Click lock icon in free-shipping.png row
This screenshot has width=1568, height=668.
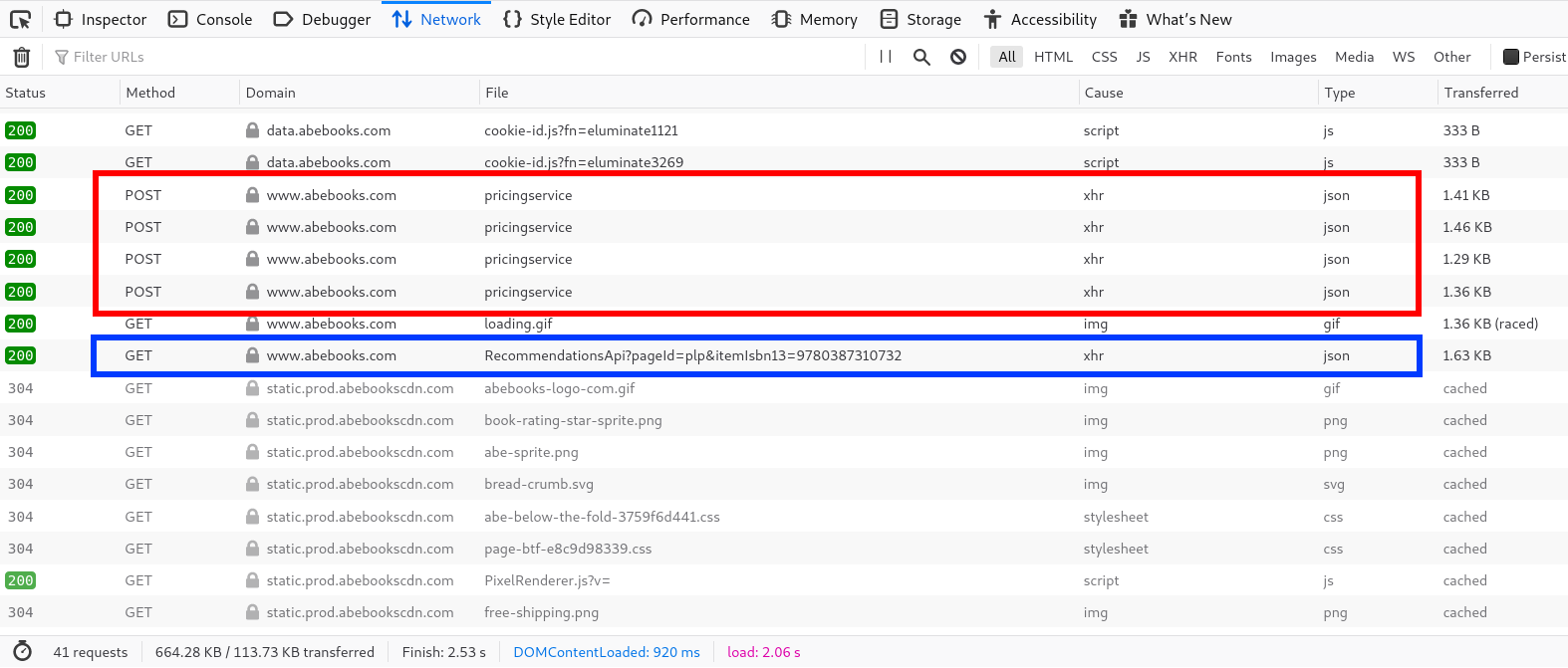click(253, 612)
